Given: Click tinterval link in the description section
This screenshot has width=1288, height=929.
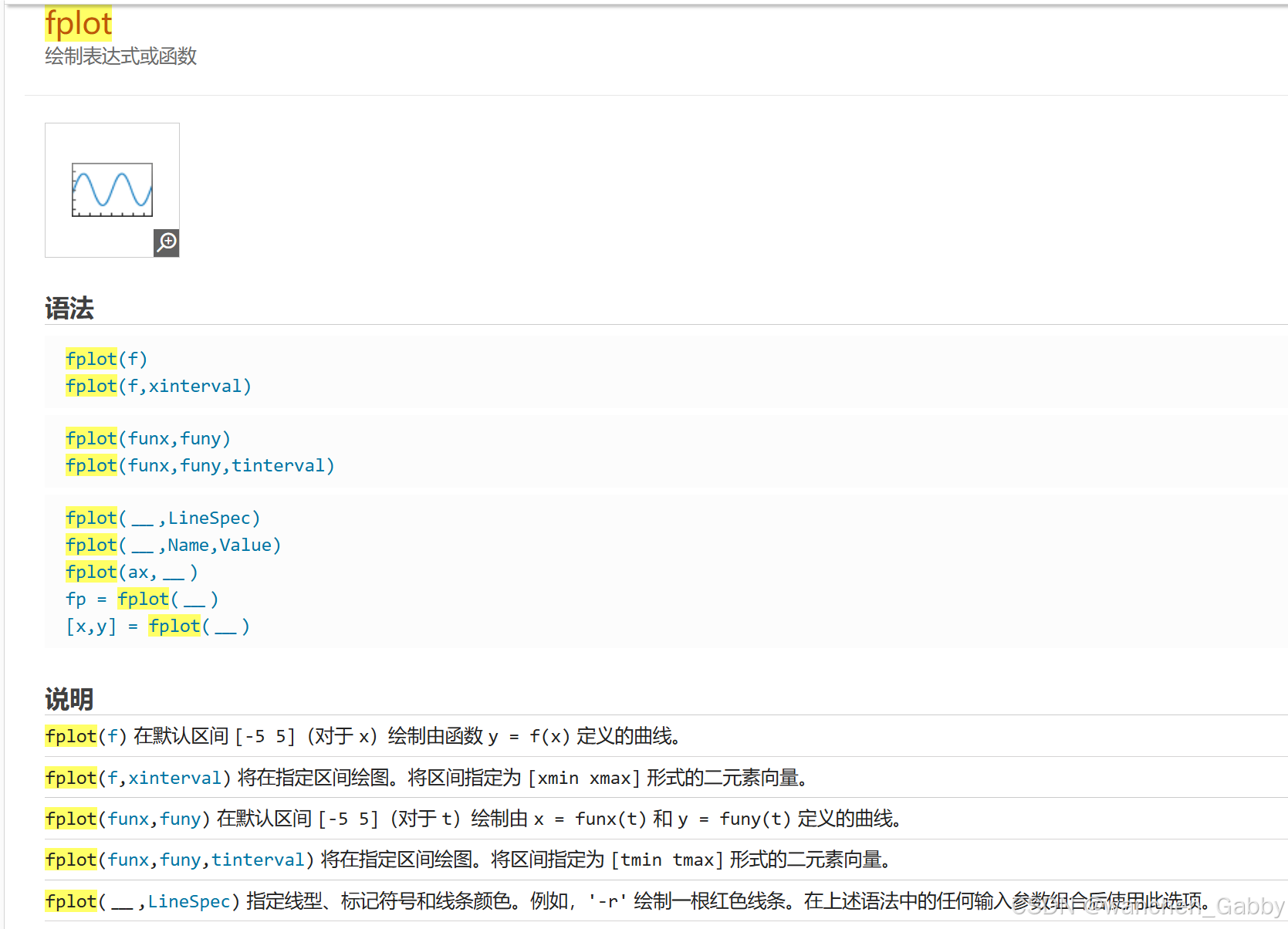Looking at the screenshot, I should pos(259,860).
